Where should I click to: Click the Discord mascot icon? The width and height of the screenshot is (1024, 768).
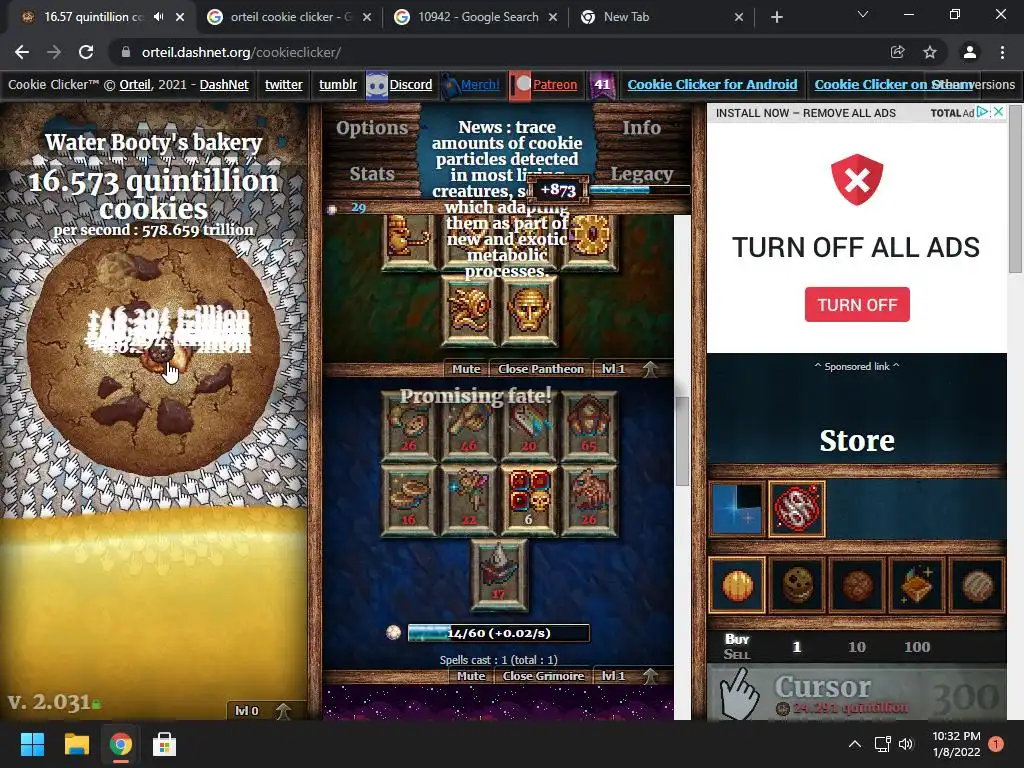pyautogui.click(x=377, y=85)
